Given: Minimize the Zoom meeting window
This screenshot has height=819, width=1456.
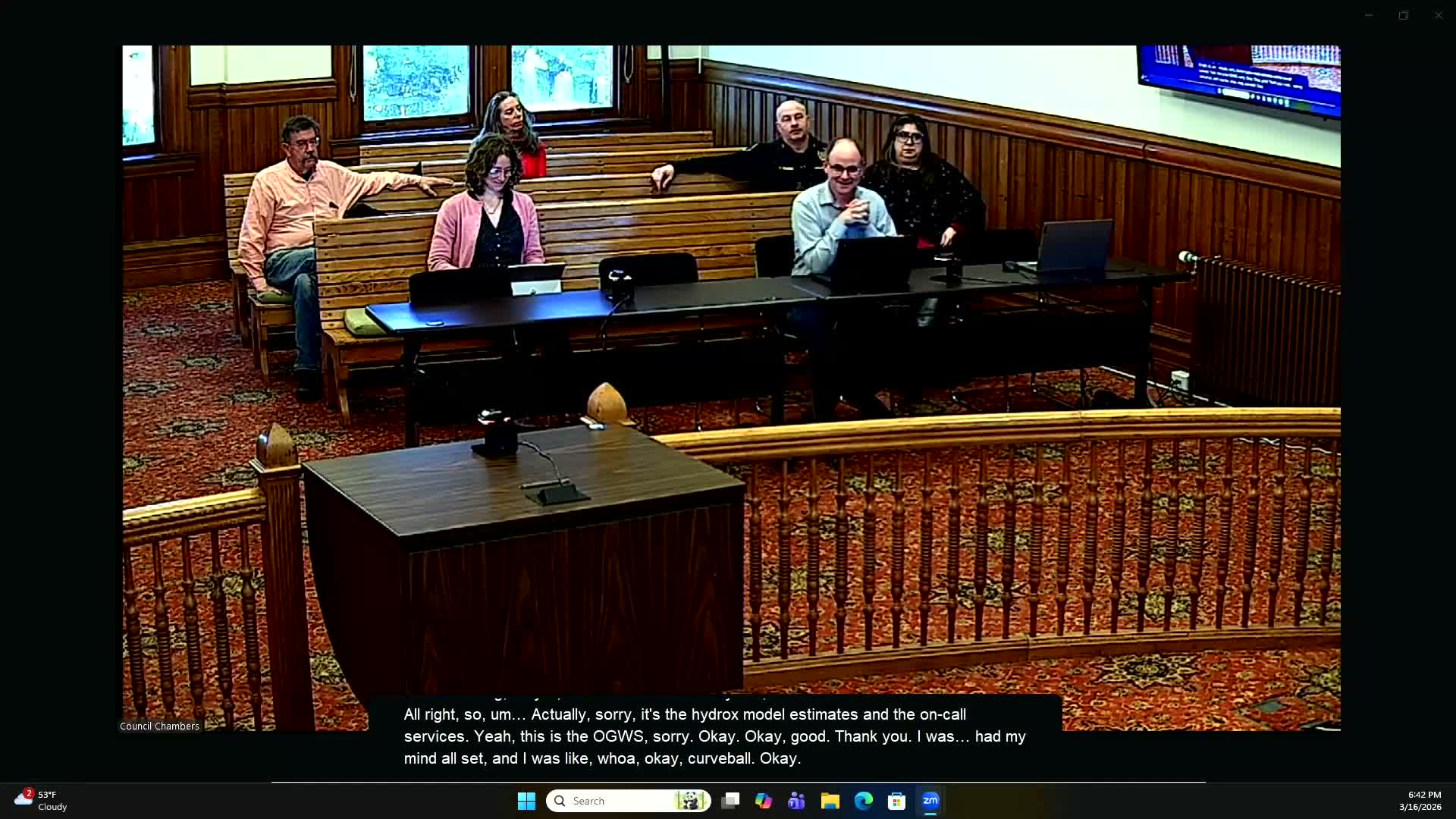Looking at the screenshot, I should tap(1369, 15).
